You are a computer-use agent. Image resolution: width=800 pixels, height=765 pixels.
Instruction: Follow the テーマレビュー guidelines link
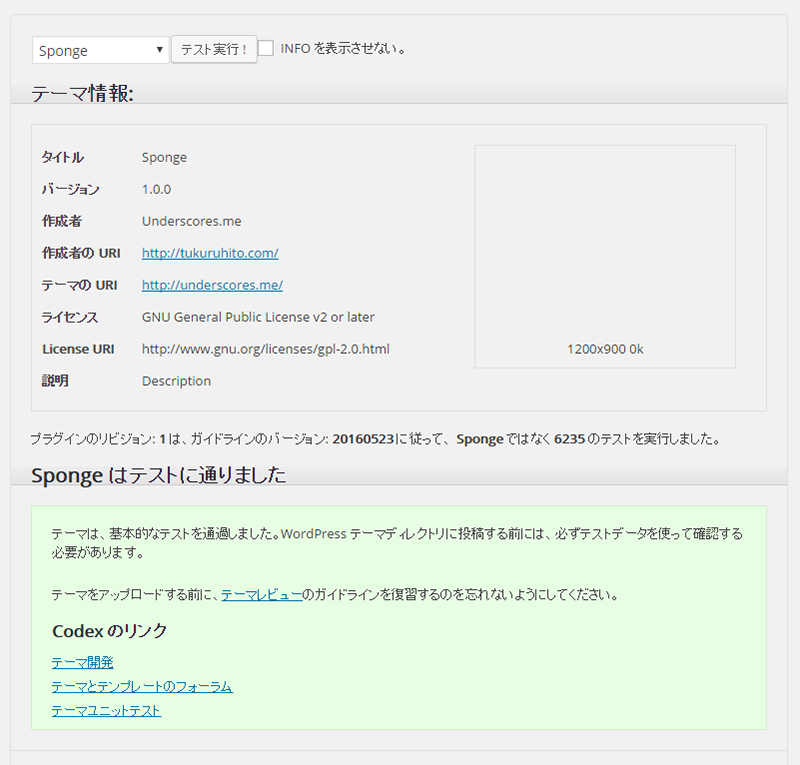point(262,595)
